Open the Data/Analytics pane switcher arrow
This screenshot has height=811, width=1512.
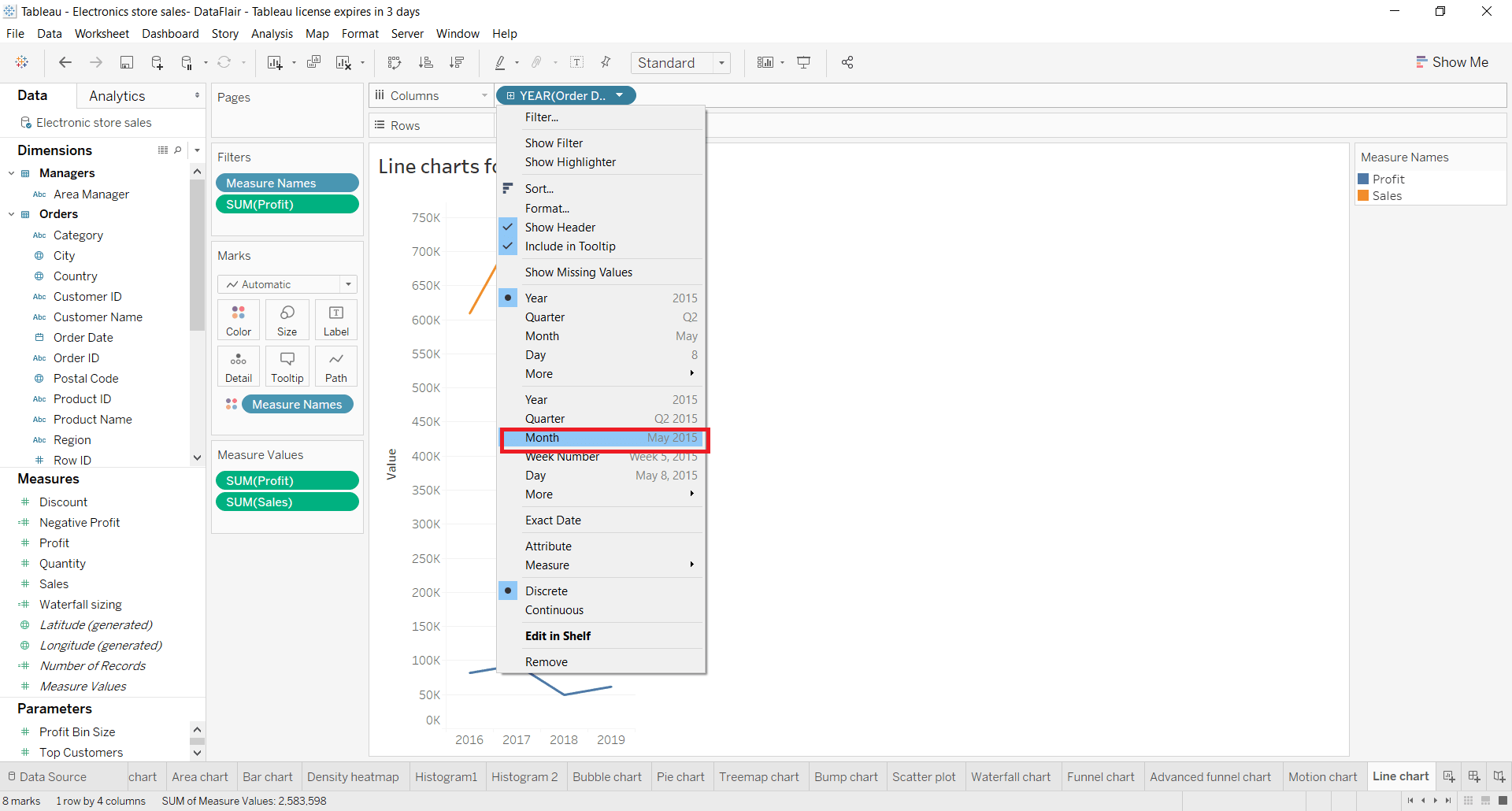point(197,95)
